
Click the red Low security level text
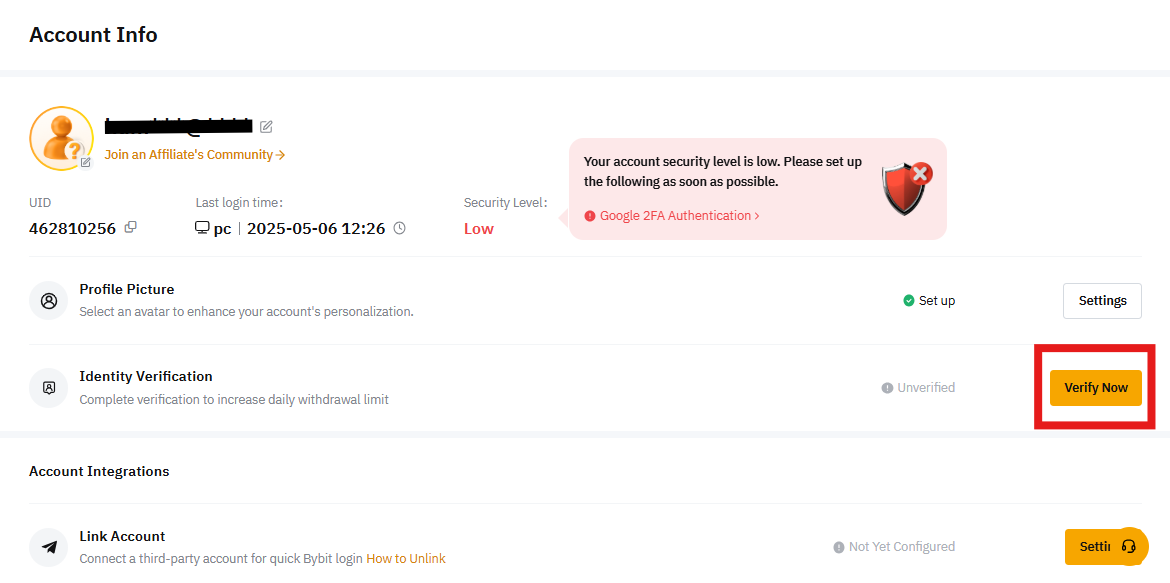click(x=478, y=229)
